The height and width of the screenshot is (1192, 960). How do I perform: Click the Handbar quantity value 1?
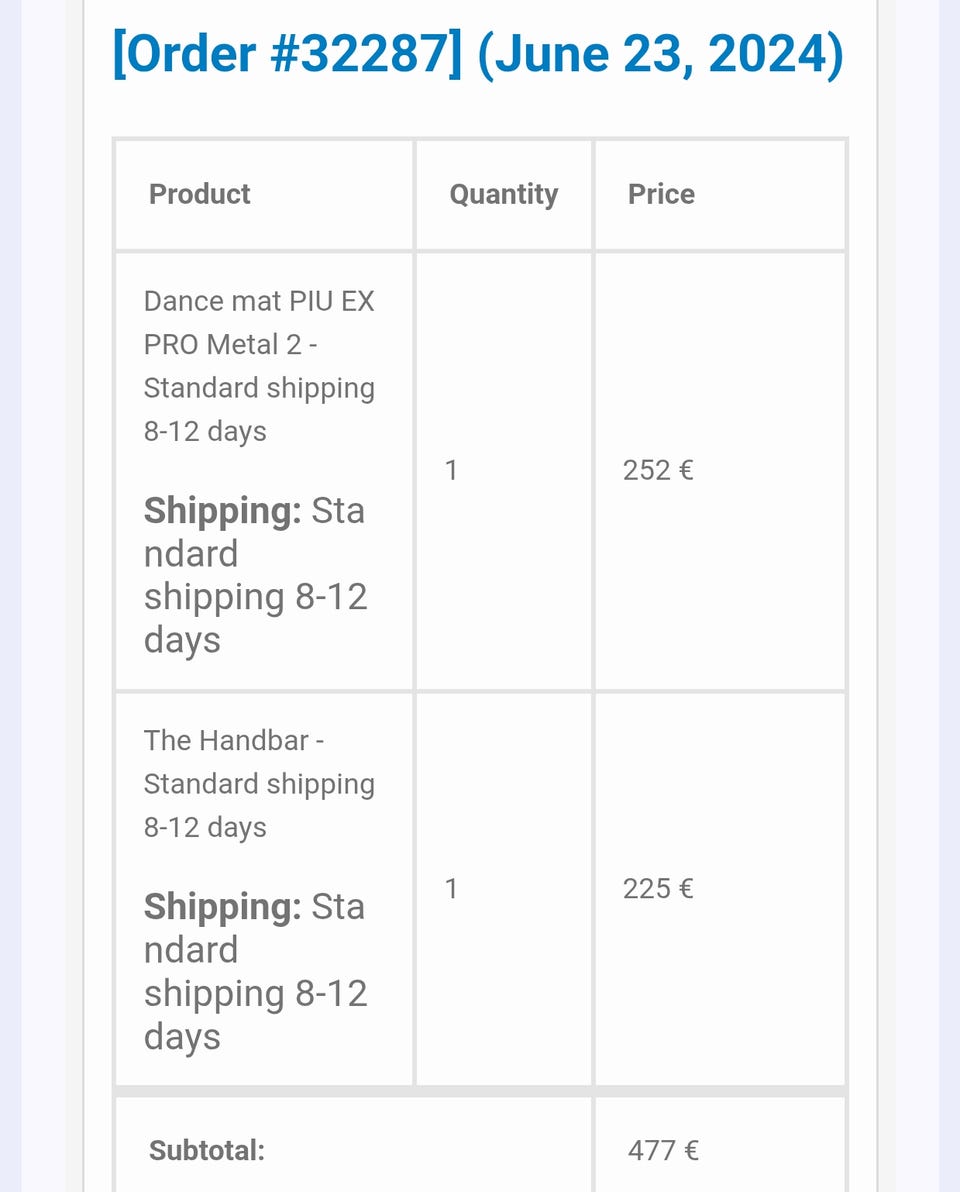[x=451, y=888]
